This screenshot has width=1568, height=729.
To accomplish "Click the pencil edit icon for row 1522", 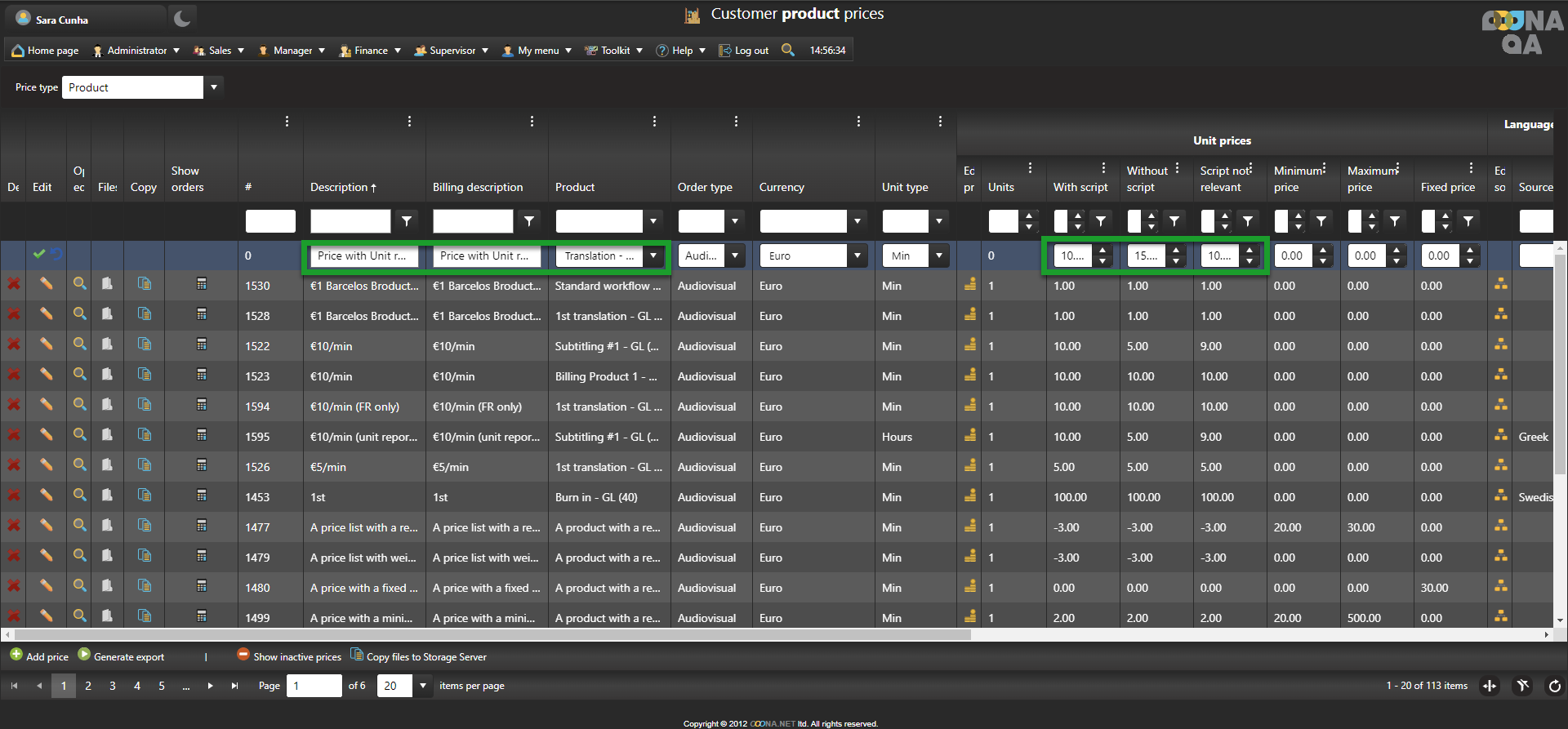I will click(47, 344).
